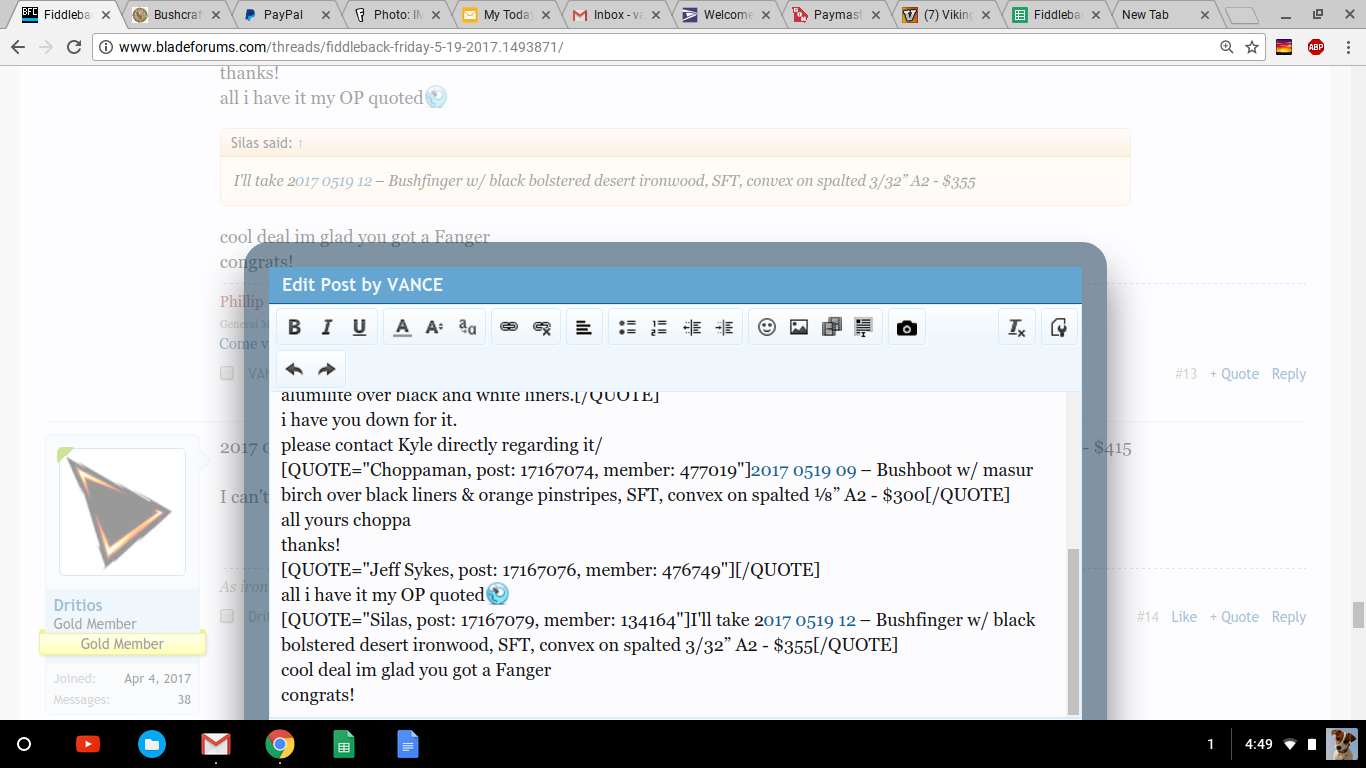Switch to the Inbox Gmail tab
The image size is (1366, 768).
pos(613,15)
